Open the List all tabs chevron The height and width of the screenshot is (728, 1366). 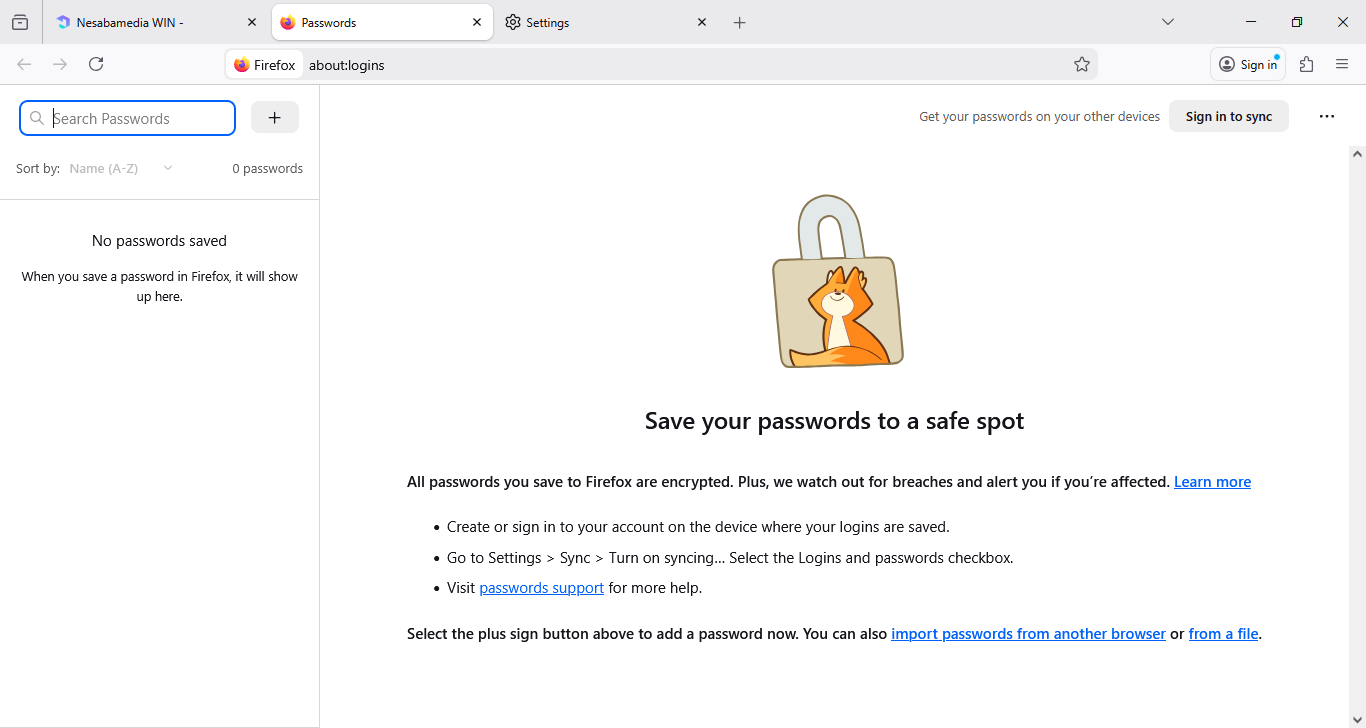1168,22
